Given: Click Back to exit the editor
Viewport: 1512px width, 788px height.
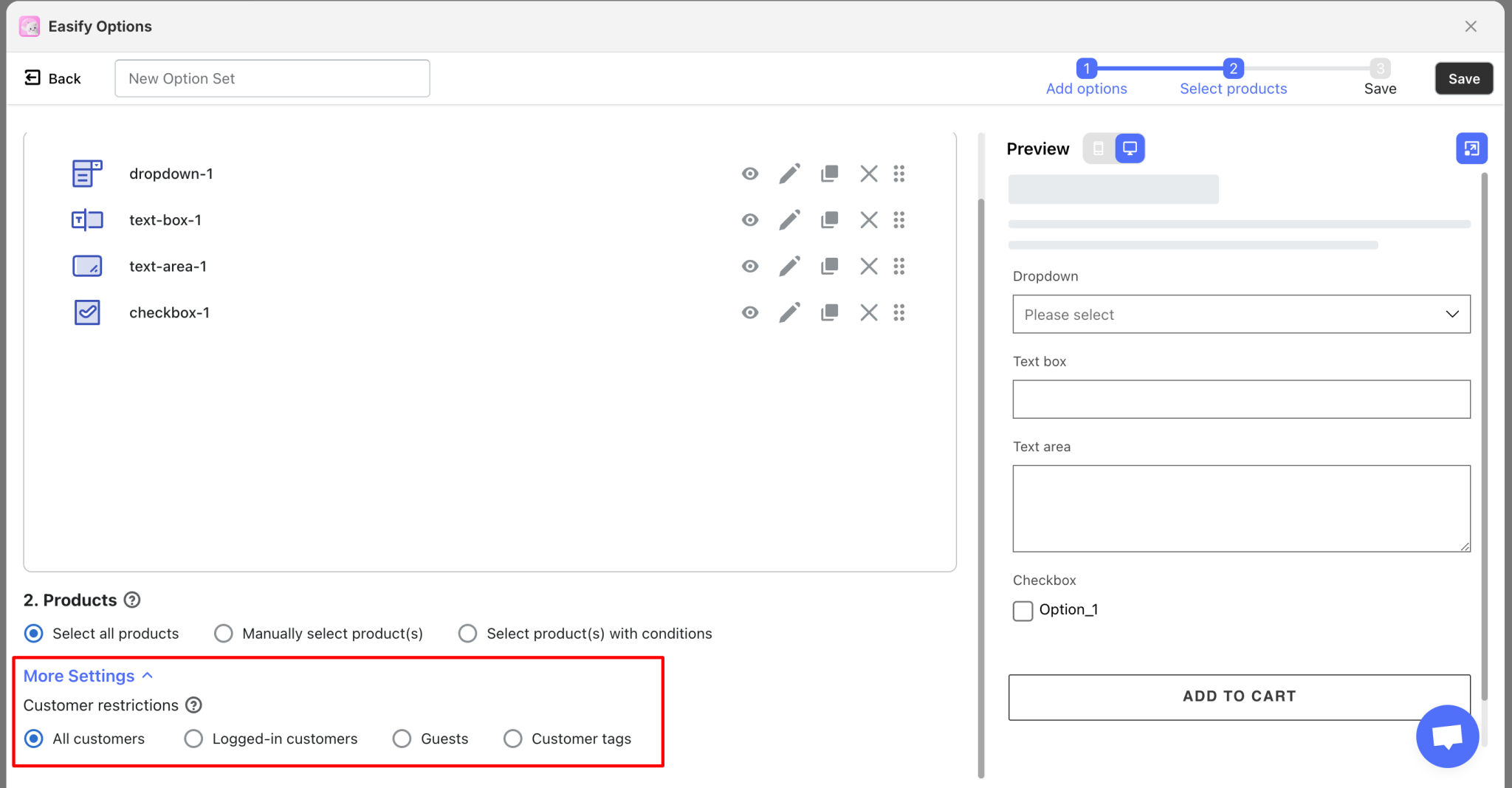Looking at the screenshot, I should [52, 78].
